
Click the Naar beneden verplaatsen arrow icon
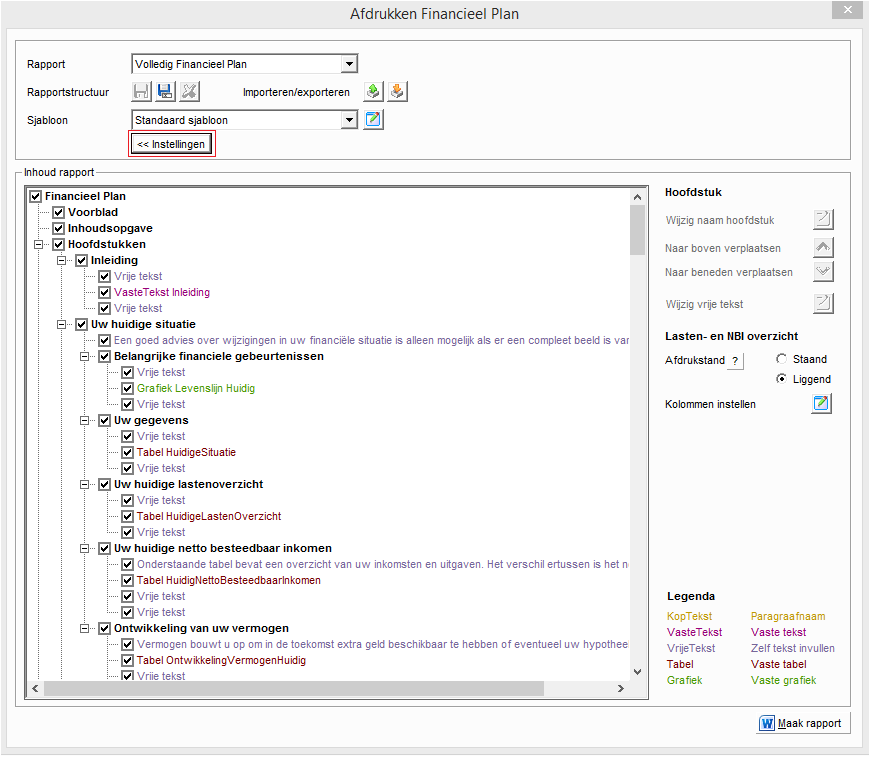(823, 271)
